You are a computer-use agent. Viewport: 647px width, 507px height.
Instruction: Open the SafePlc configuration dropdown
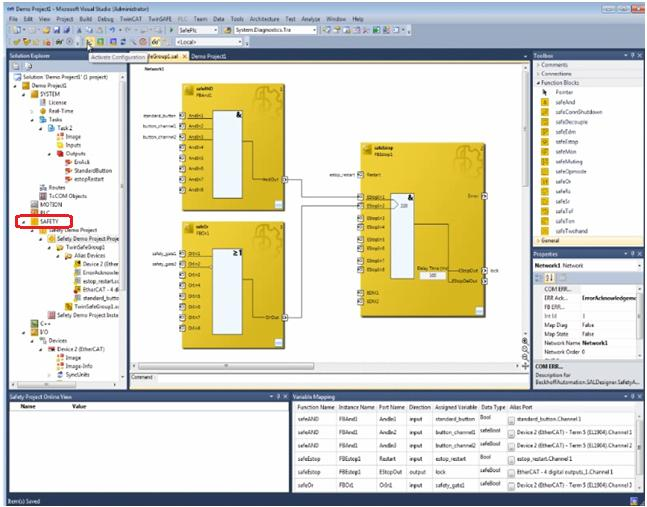coord(215,30)
